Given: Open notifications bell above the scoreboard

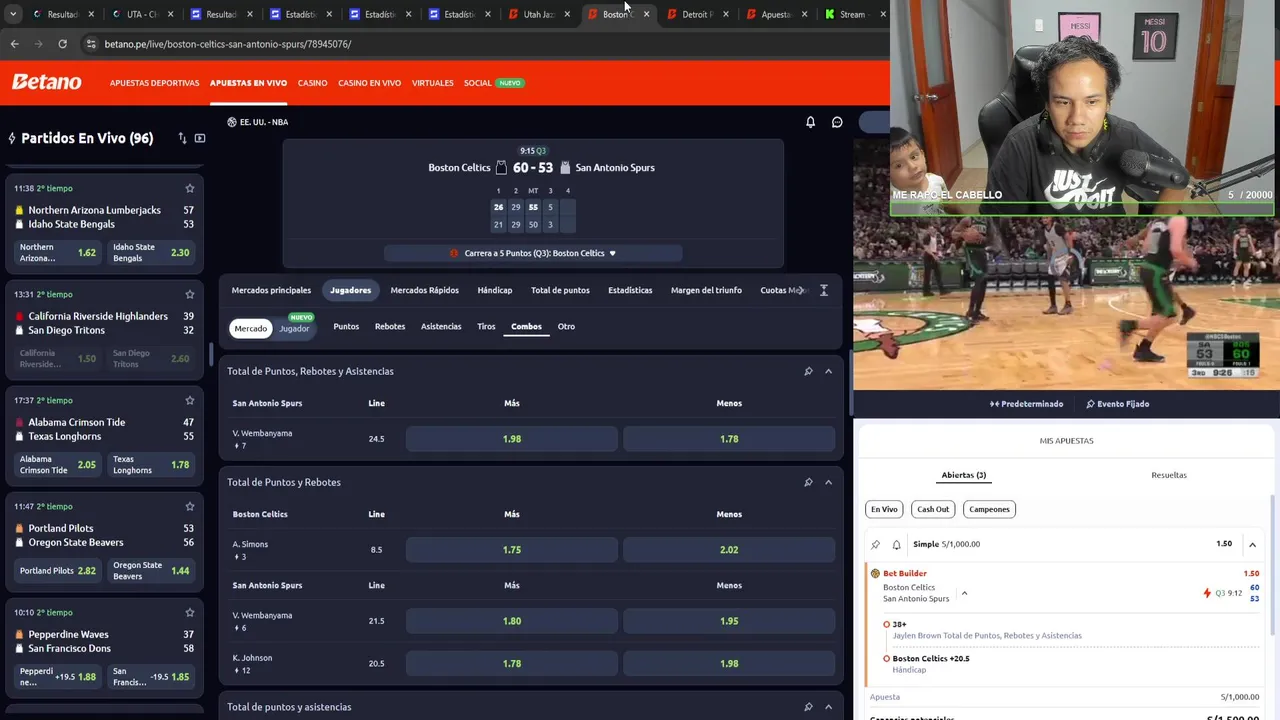Looking at the screenshot, I should [x=811, y=122].
